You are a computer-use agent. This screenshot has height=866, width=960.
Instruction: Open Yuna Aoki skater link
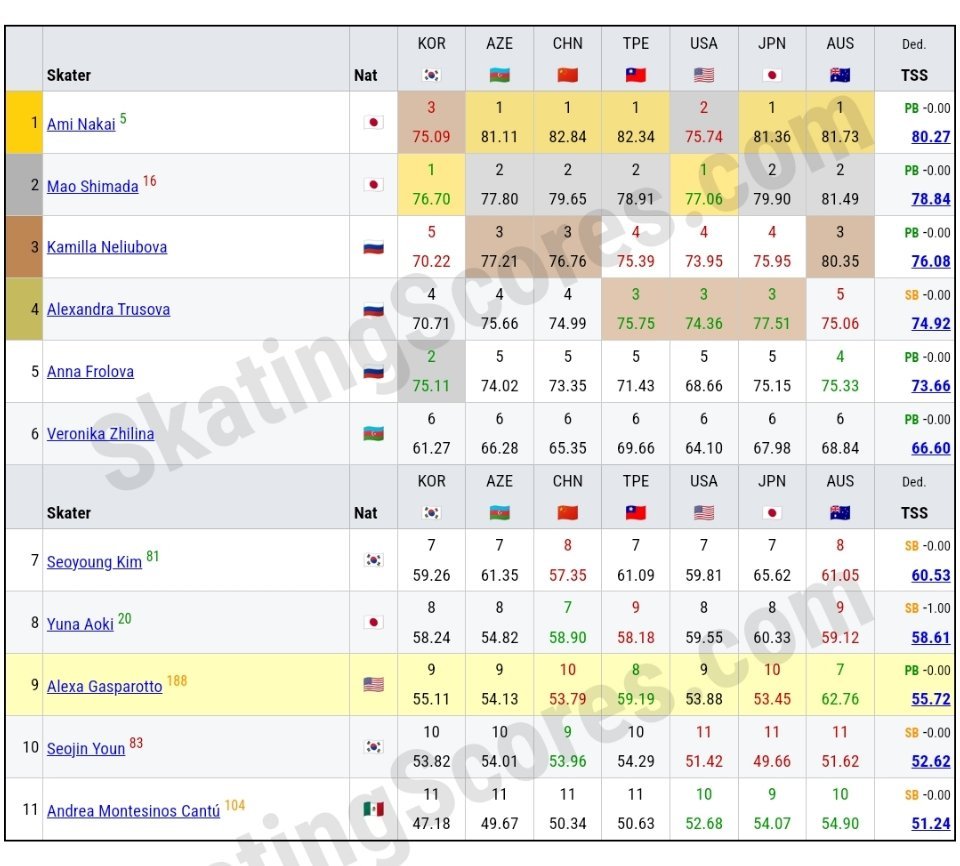[x=80, y=624]
